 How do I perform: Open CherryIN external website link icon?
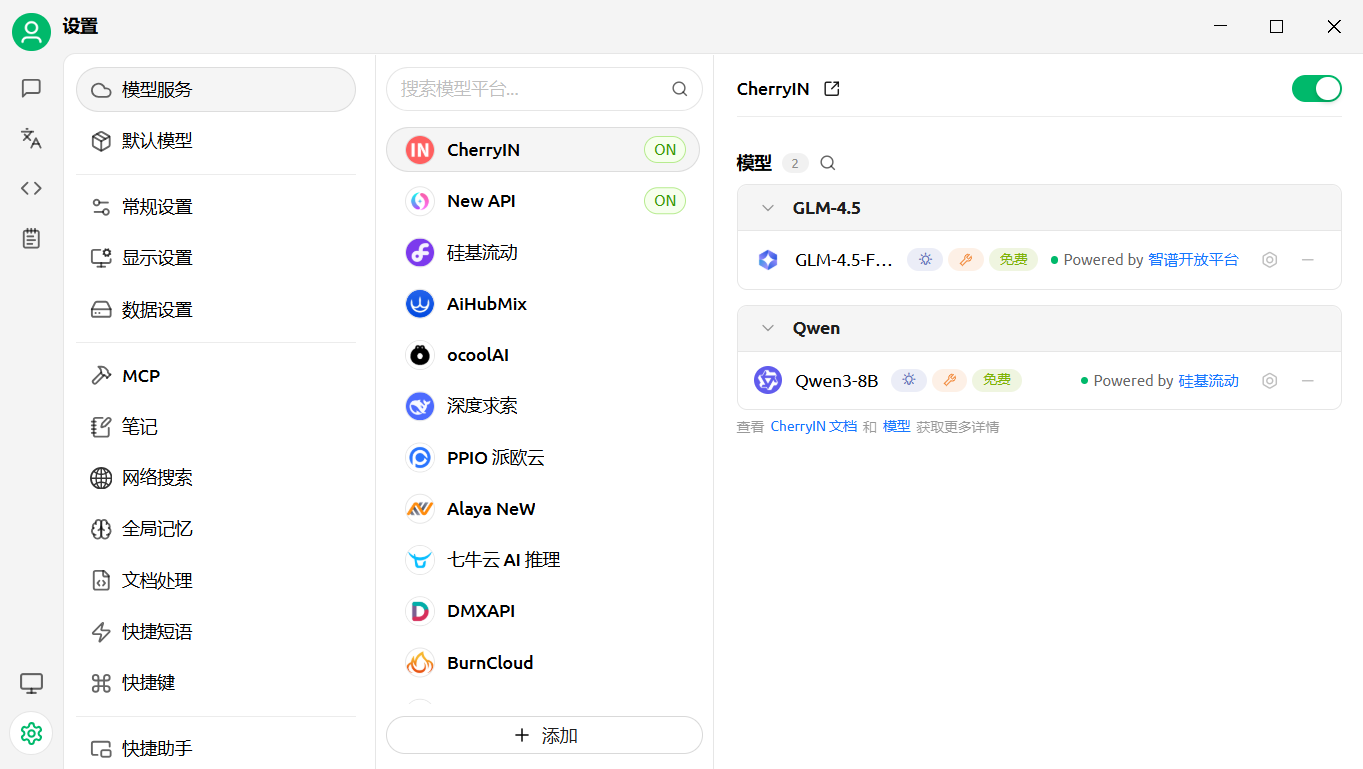point(831,89)
